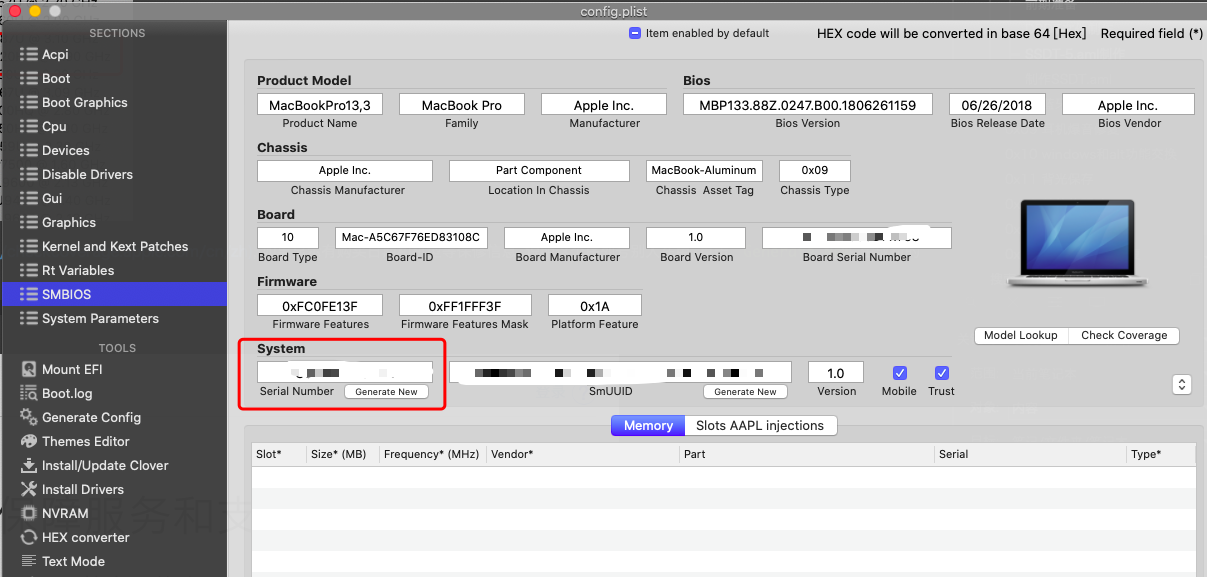
Task: Edit the Platform Feature field 0x1A
Action: coord(595,305)
